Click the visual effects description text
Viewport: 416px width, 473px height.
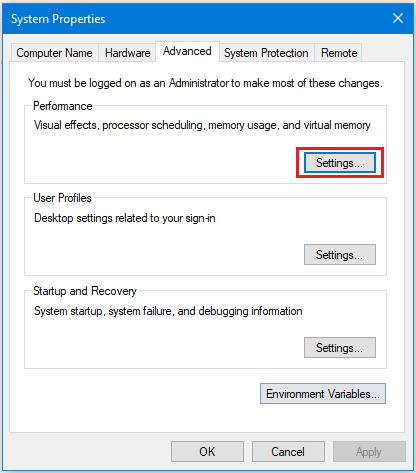tap(202, 125)
